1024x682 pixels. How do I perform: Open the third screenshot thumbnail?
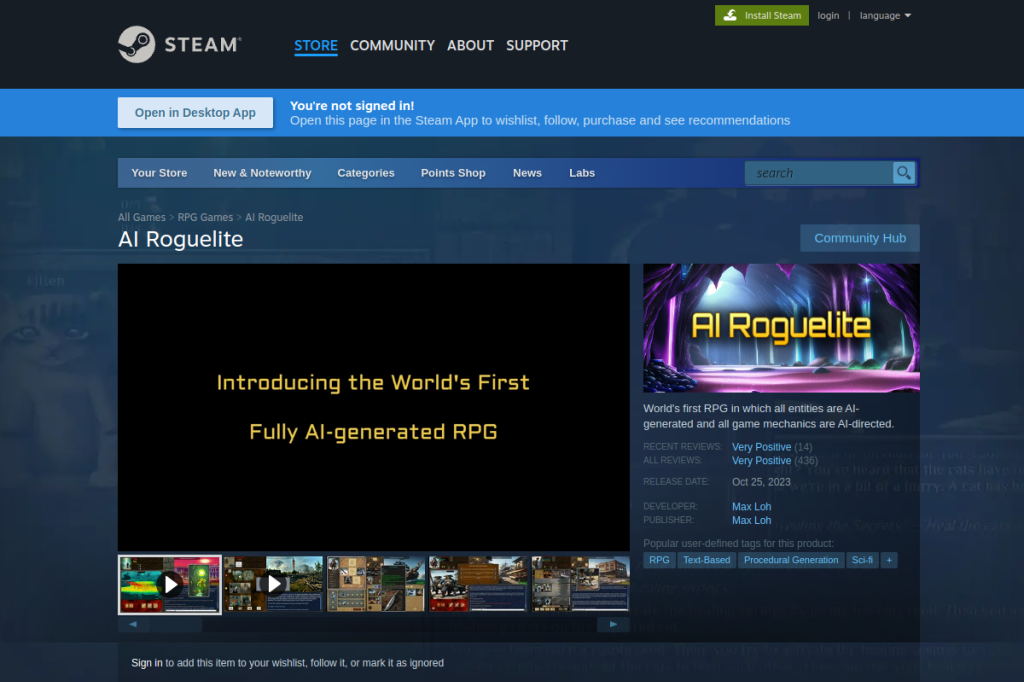(376, 584)
